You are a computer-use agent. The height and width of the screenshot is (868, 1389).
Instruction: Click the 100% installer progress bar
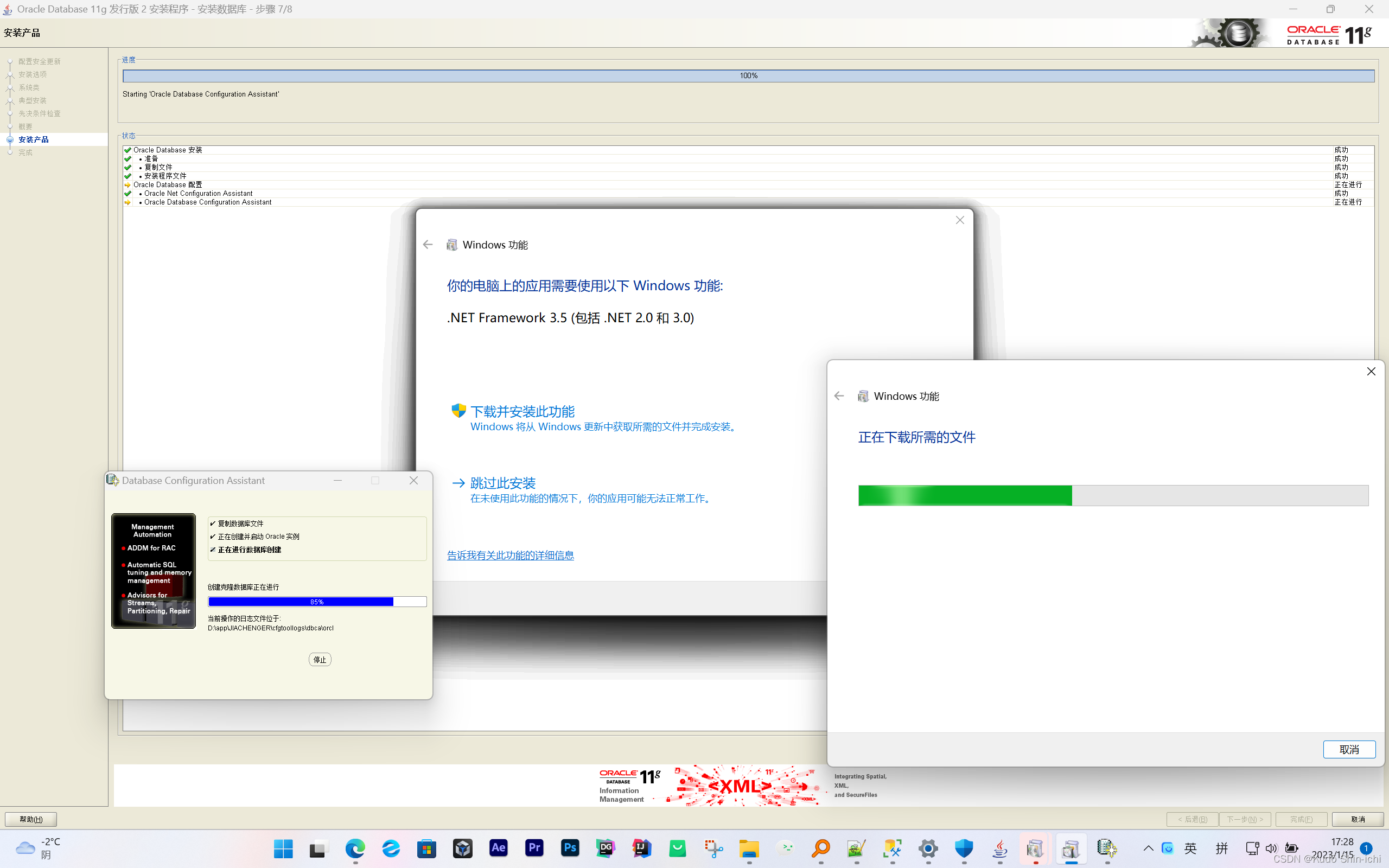pos(748,76)
